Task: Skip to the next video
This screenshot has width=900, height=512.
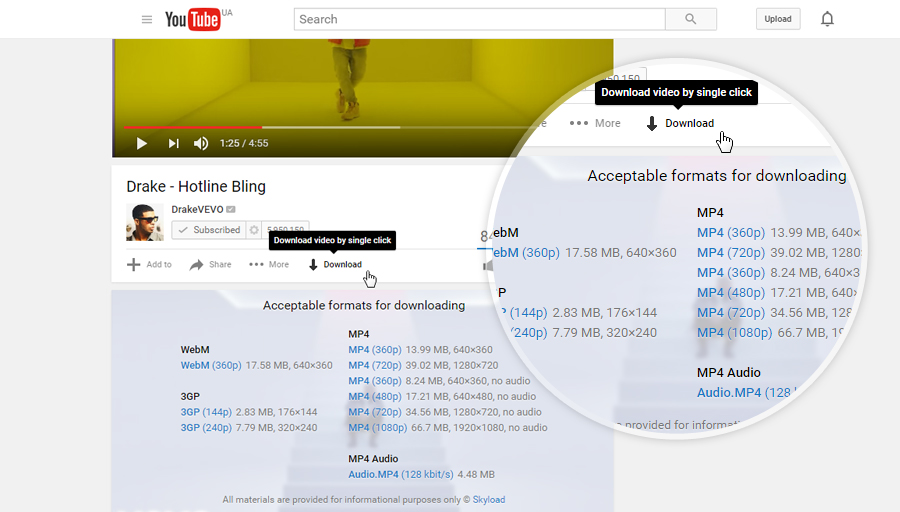Action: click(x=173, y=144)
